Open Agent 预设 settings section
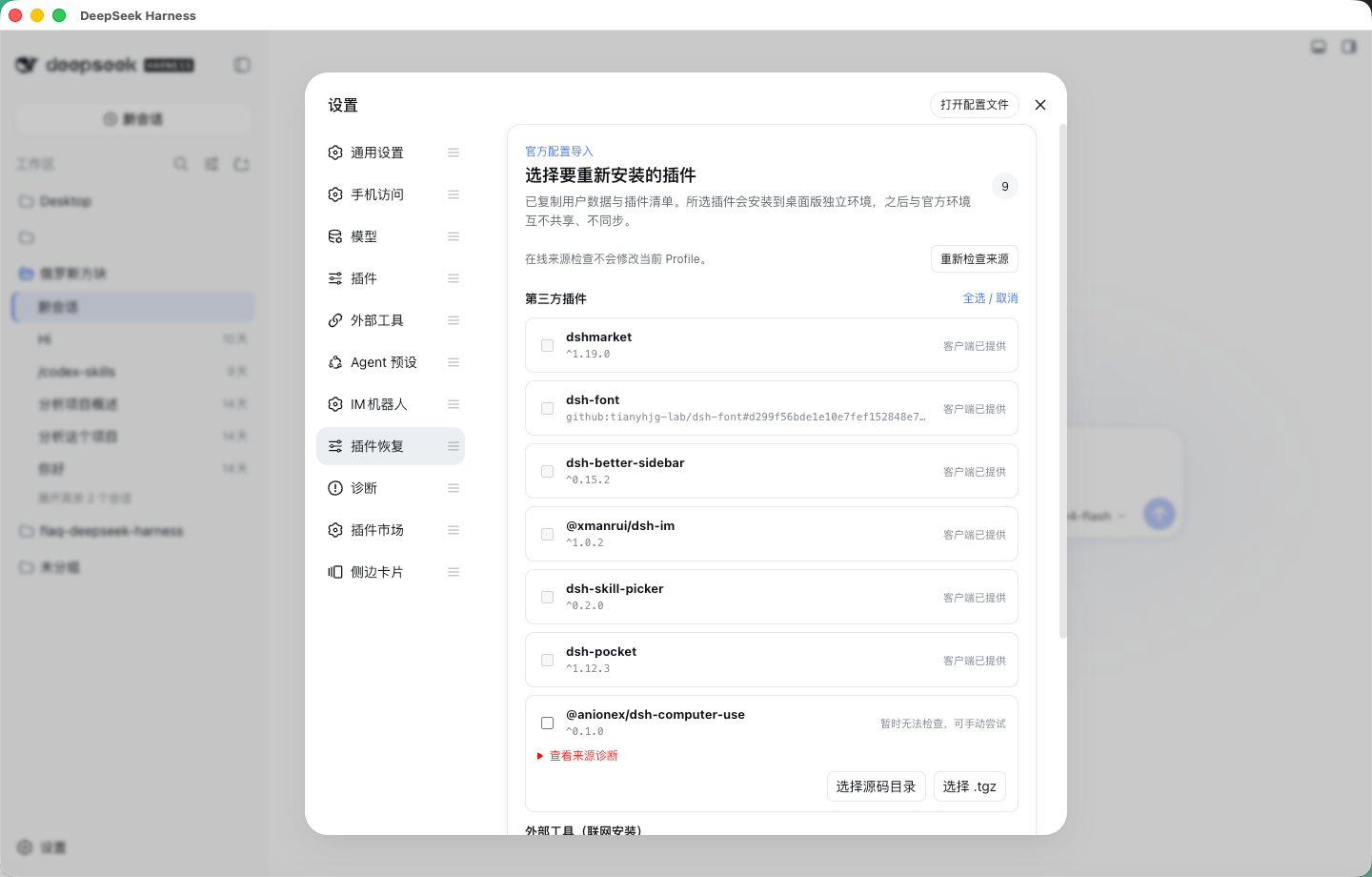1372x877 pixels. 391,362
